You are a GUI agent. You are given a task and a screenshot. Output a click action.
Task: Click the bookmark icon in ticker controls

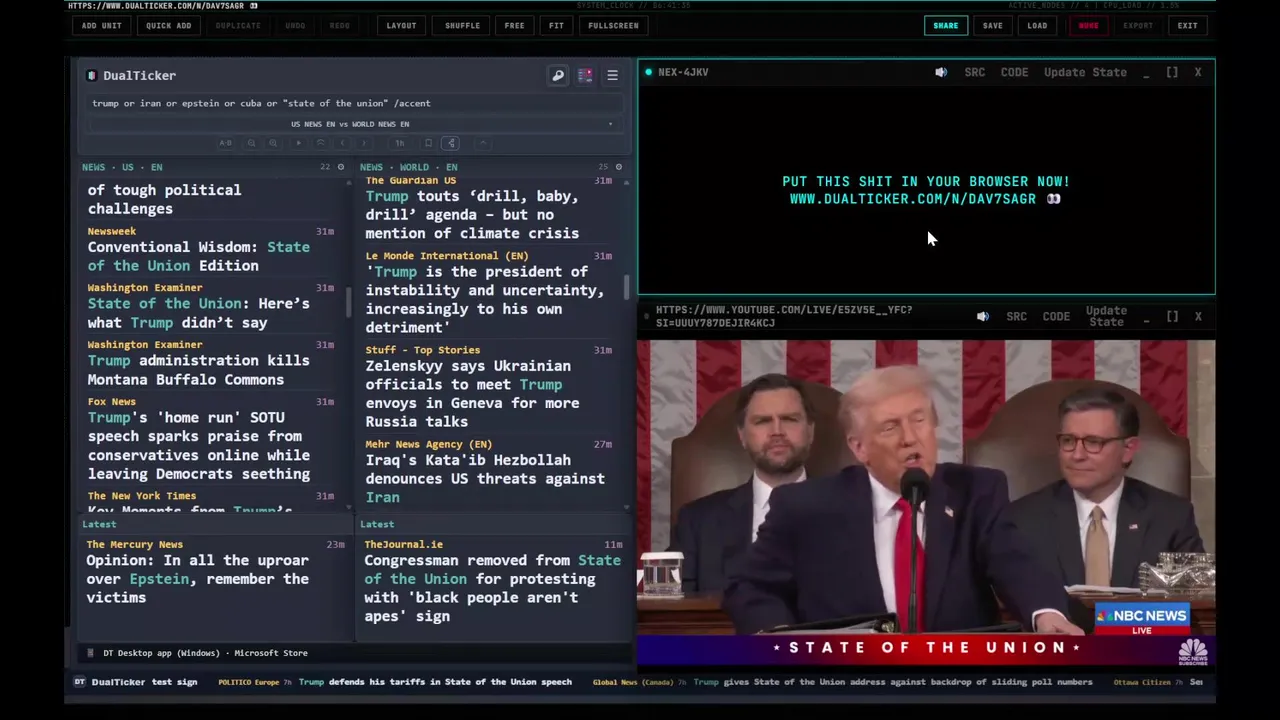coord(428,143)
